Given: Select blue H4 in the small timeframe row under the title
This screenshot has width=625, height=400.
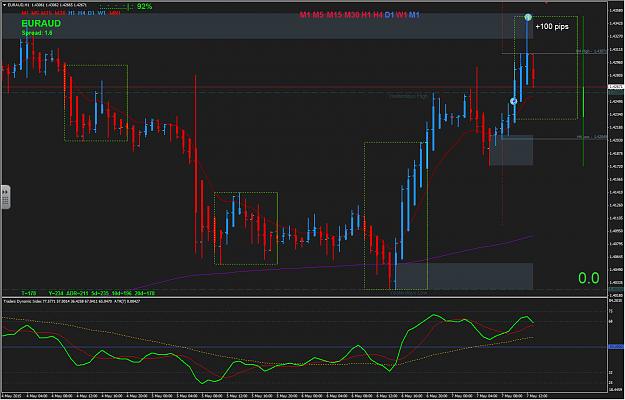Looking at the screenshot, I should (81, 13).
